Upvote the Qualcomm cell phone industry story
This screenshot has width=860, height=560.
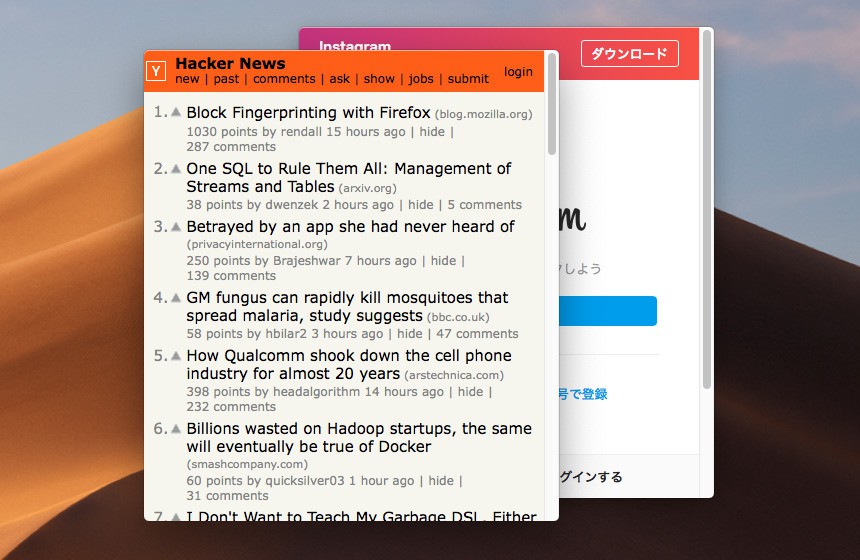tap(176, 356)
